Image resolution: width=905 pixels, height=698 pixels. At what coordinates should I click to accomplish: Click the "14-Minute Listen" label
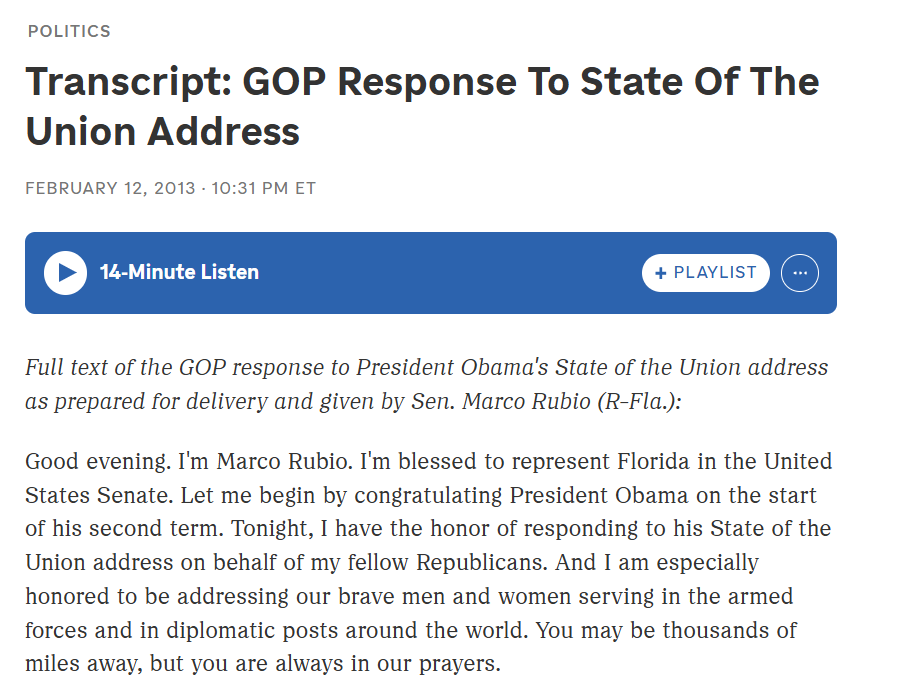(x=179, y=272)
